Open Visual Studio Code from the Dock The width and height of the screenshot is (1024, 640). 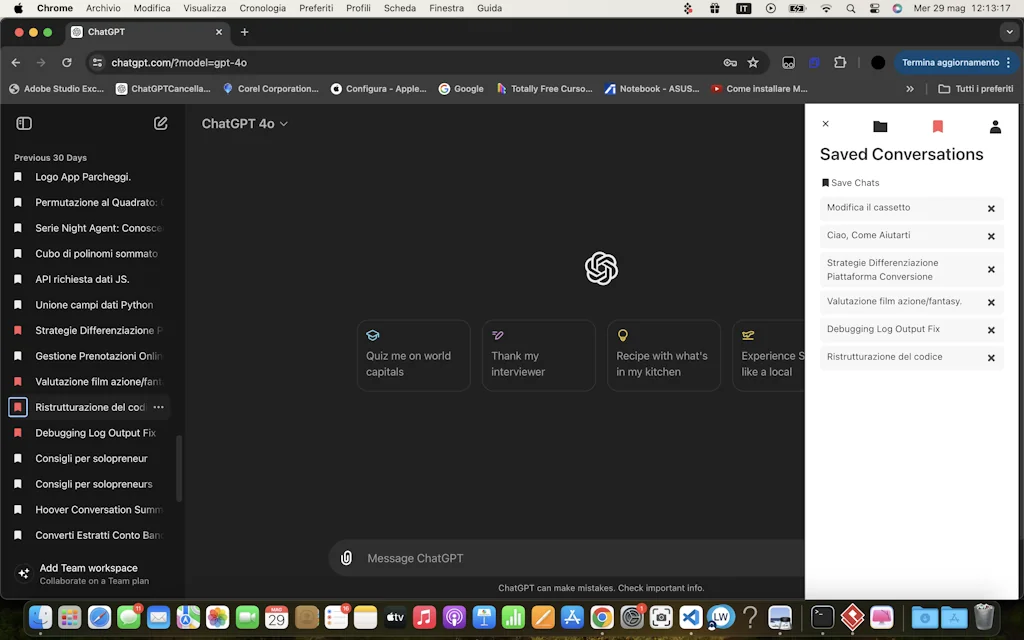pos(691,618)
